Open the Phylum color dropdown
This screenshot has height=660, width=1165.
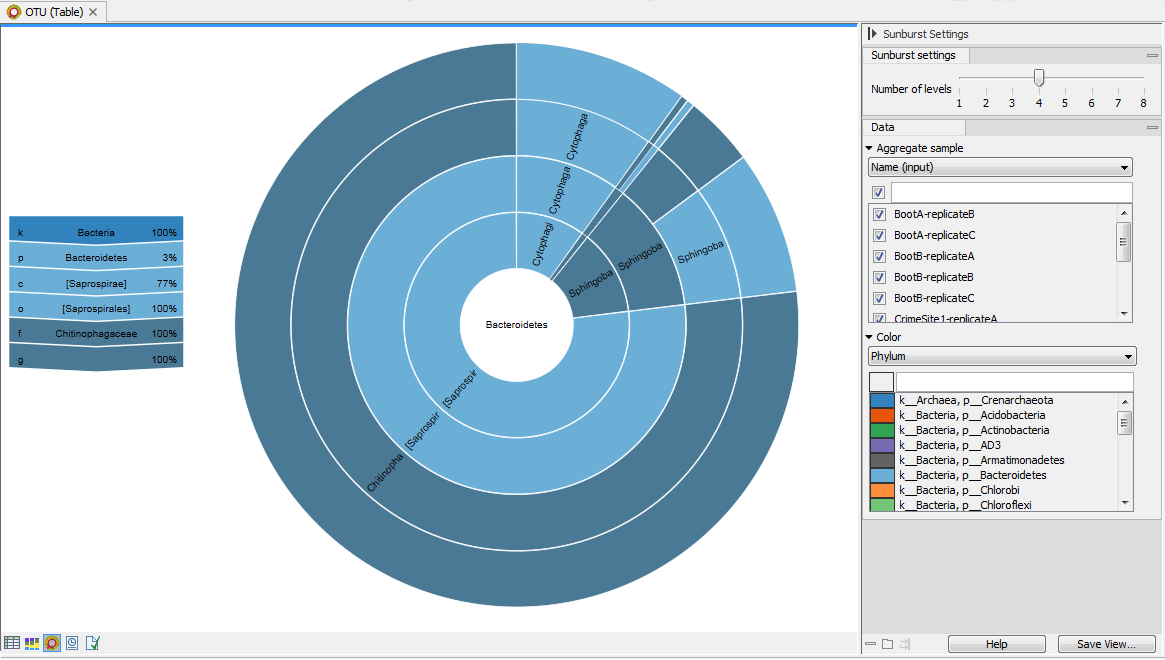point(1002,356)
